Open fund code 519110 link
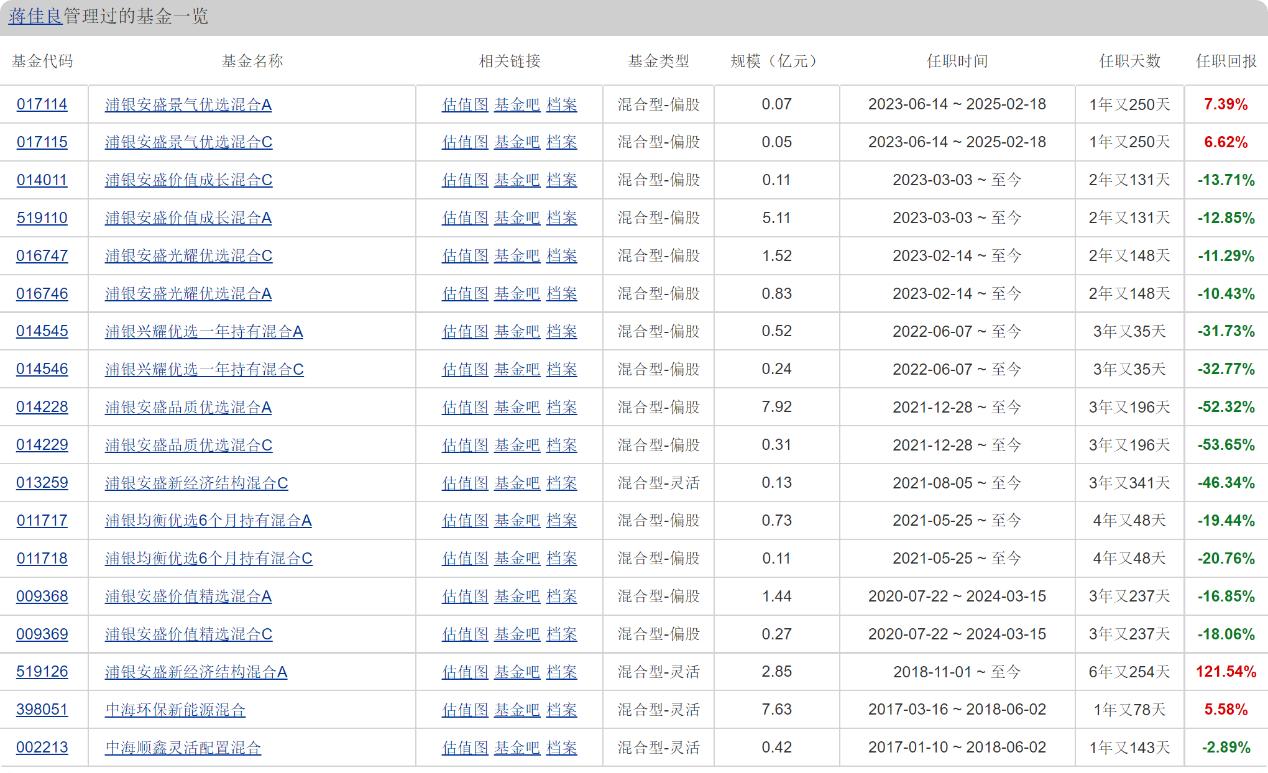This screenshot has width=1268, height=773. (42, 218)
